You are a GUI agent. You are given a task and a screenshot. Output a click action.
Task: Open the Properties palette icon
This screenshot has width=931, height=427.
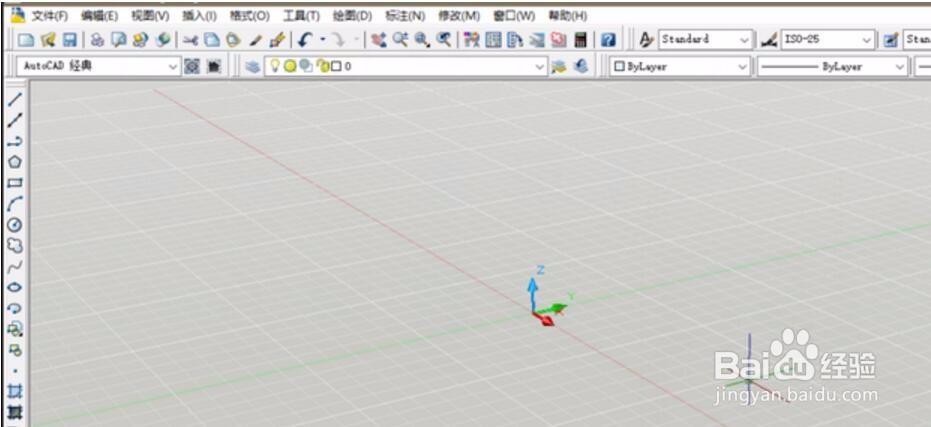tap(471, 40)
